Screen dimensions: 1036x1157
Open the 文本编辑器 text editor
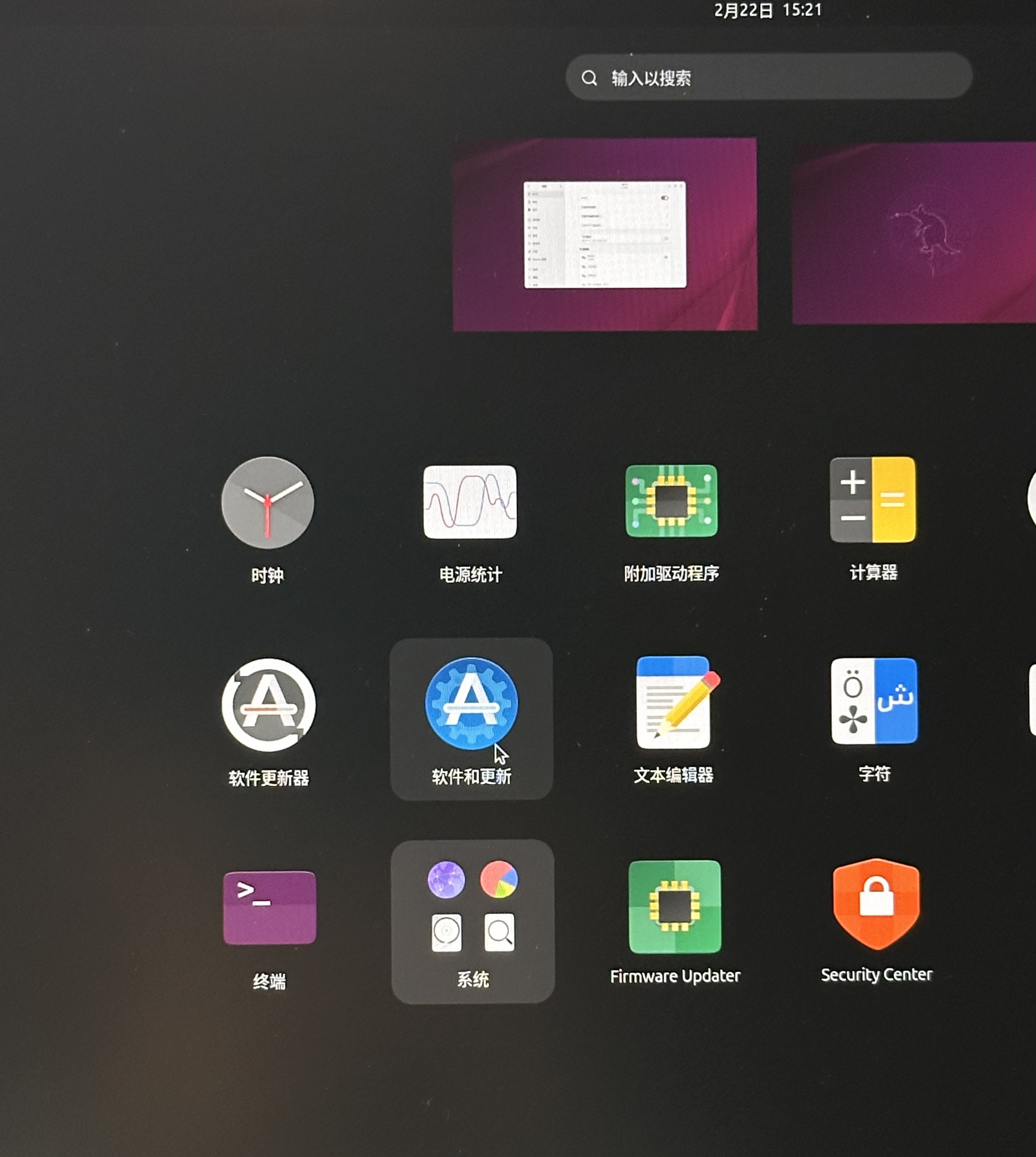tap(674, 702)
